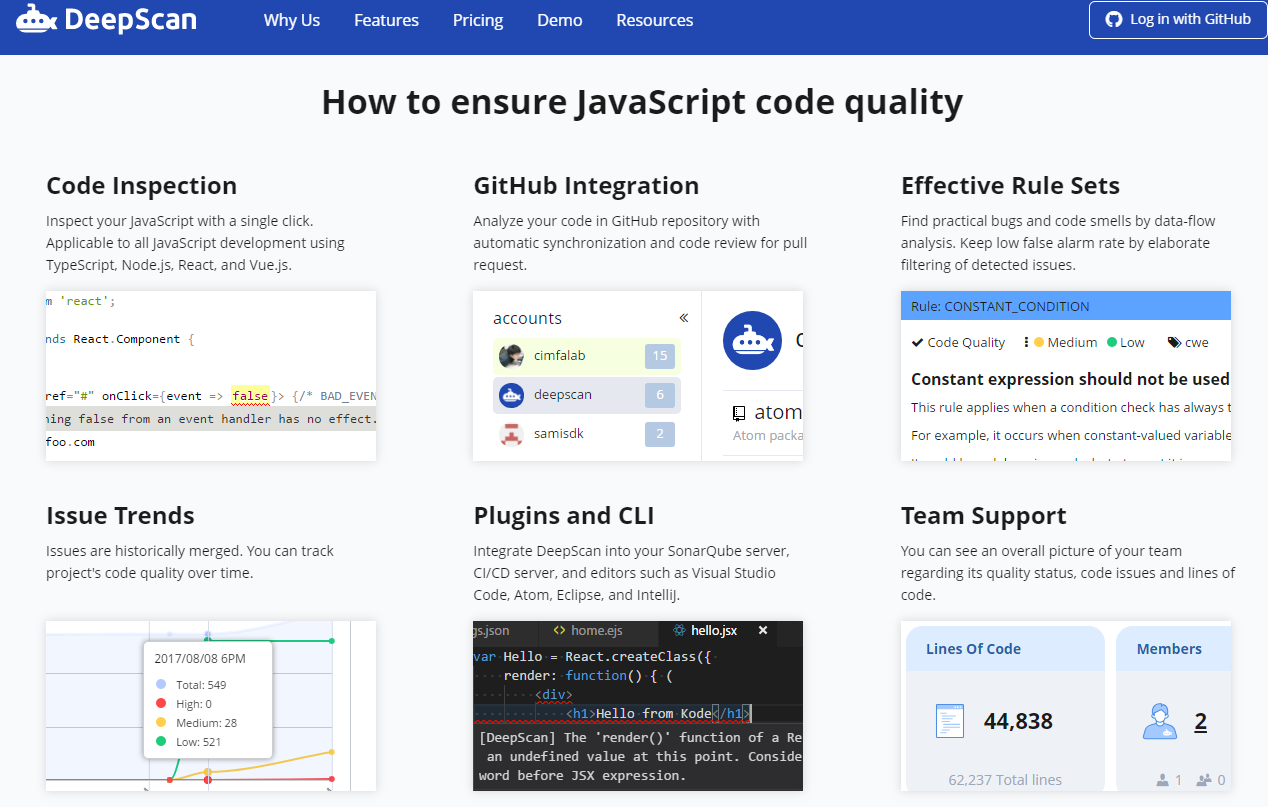Close the hello.jsx editor tab
This screenshot has width=1268, height=807.
(x=763, y=630)
